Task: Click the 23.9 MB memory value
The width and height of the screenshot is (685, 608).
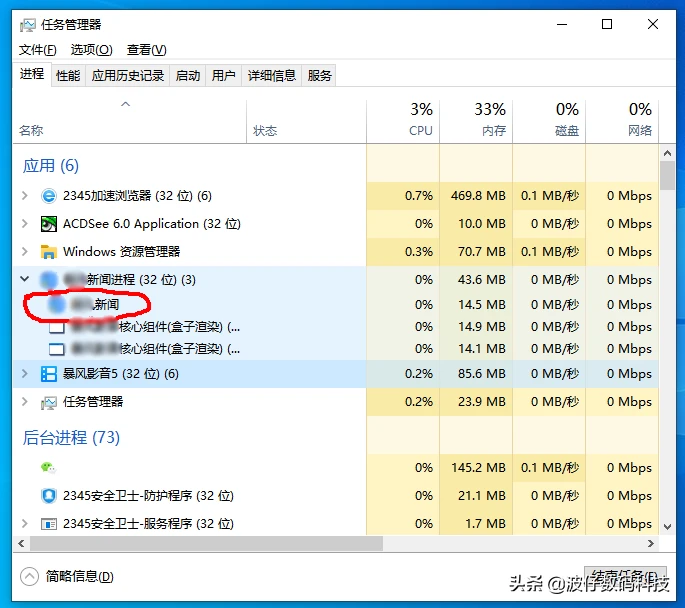Action: point(481,402)
